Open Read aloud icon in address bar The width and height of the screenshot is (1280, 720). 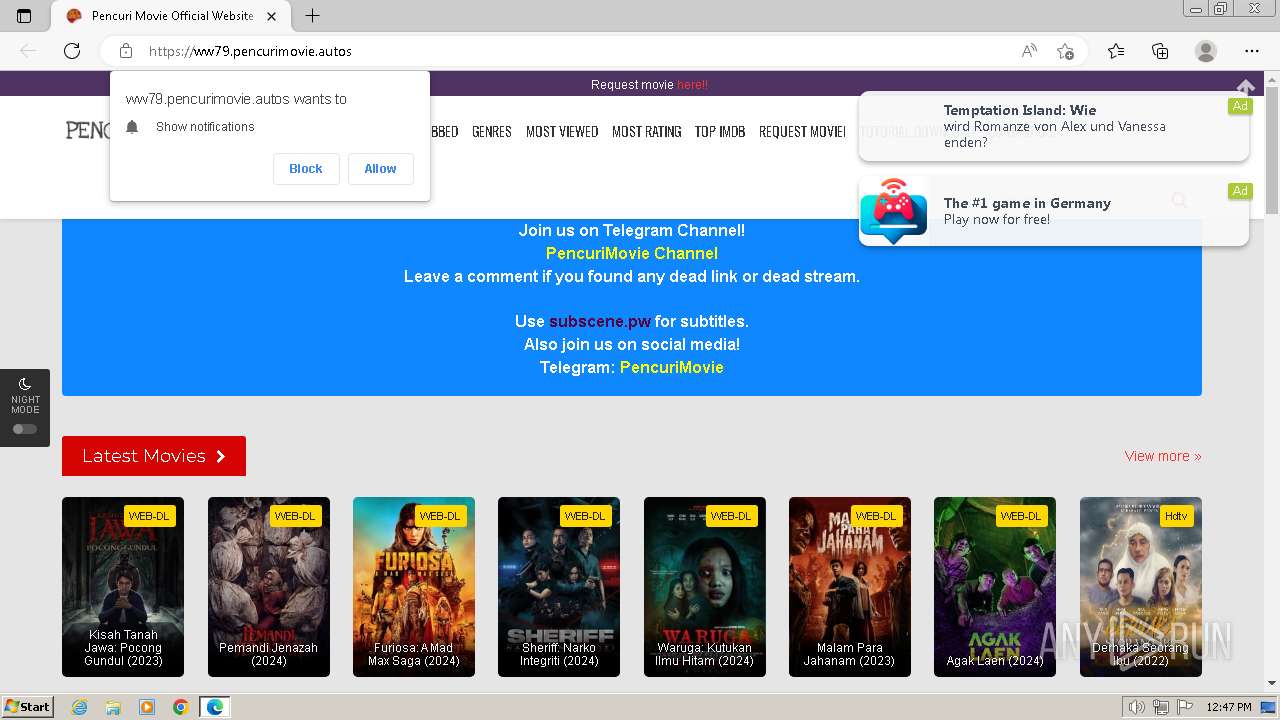(x=1029, y=51)
